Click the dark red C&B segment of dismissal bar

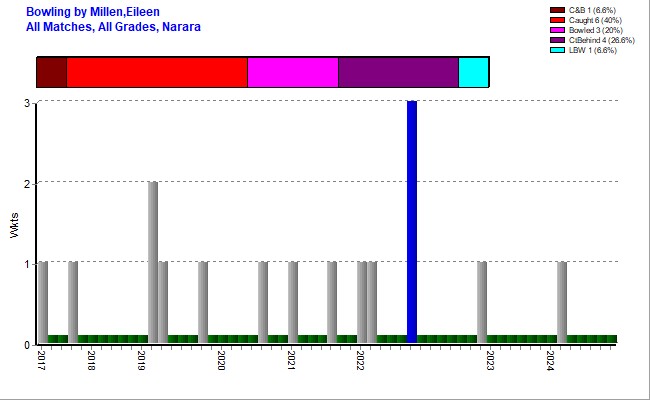pos(52,72)
